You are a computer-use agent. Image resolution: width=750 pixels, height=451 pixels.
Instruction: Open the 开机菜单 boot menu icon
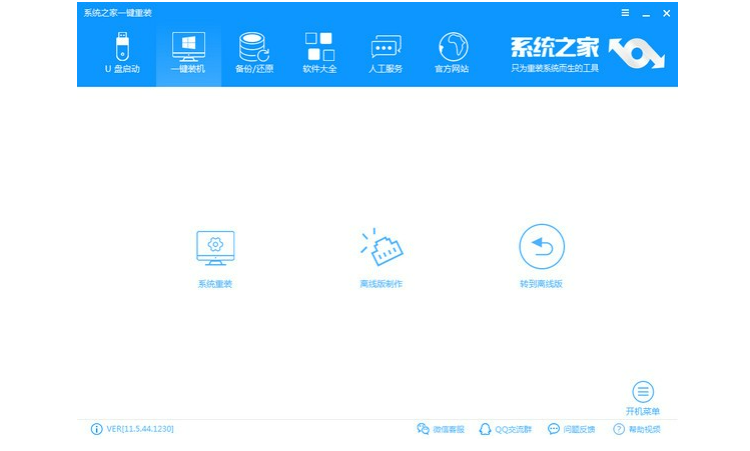point(643,392)
